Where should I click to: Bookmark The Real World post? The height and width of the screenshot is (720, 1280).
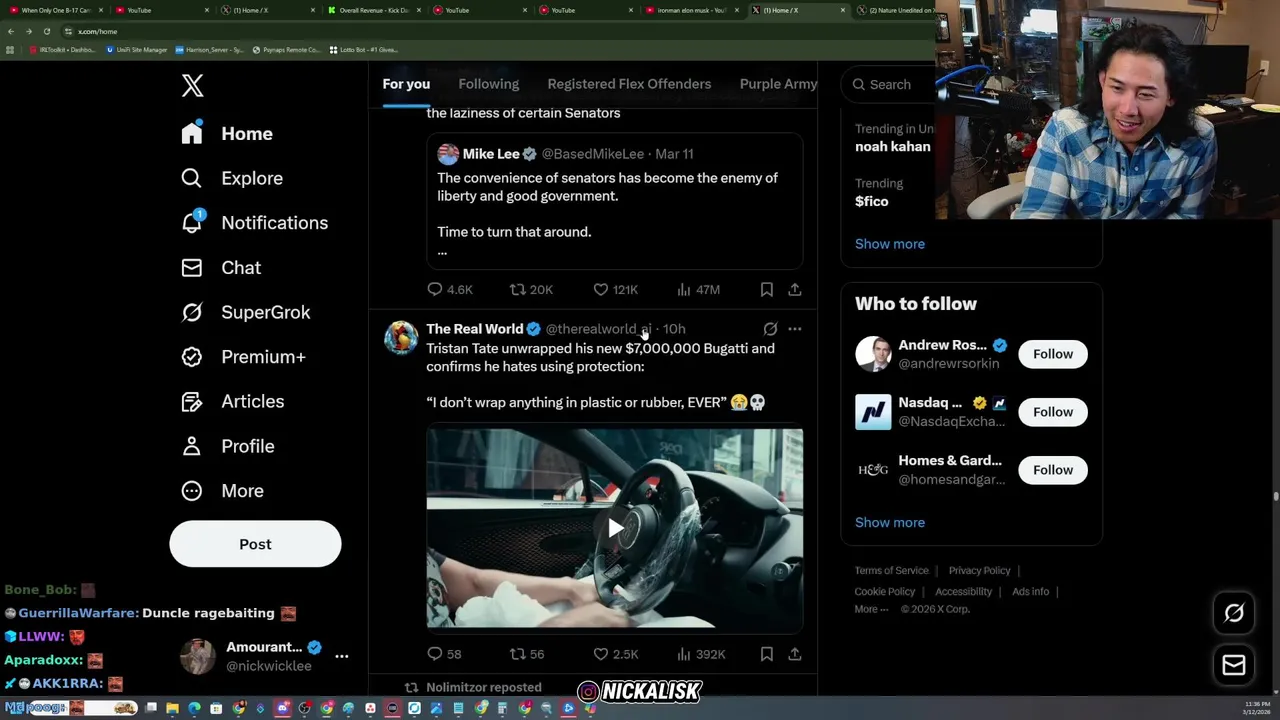click(x=767, y=654)
